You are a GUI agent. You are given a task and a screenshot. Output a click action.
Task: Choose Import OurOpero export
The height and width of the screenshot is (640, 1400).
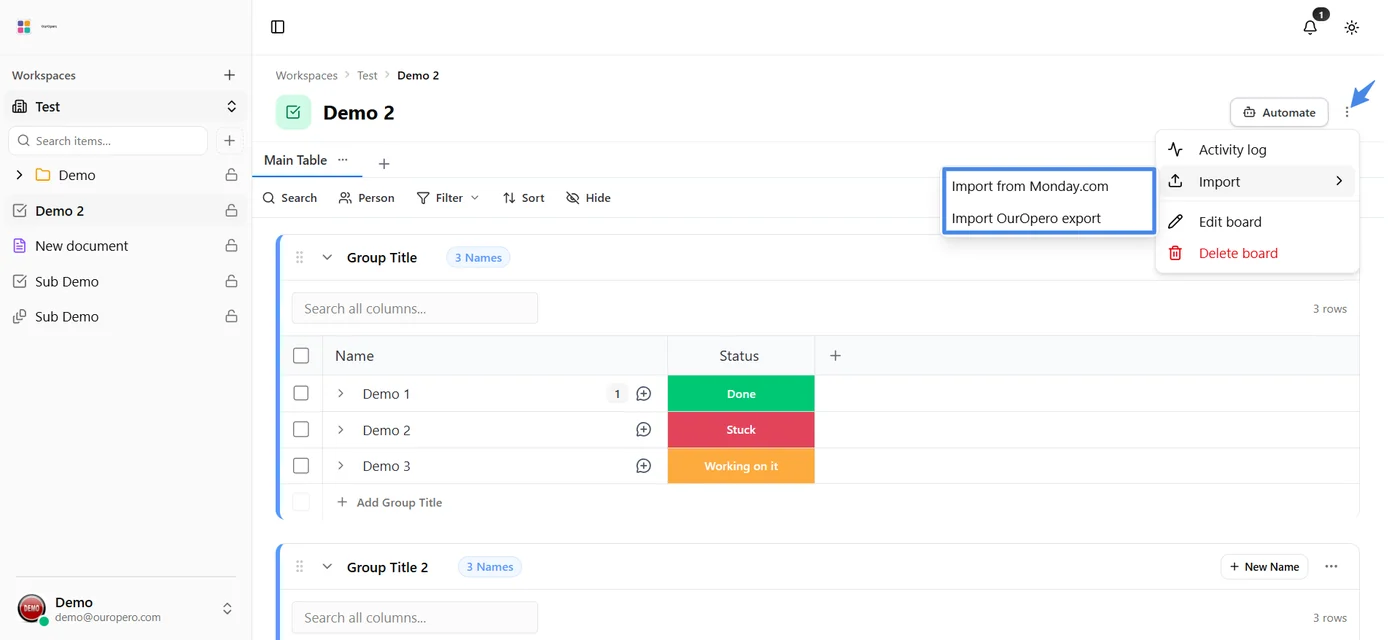point(1048,218)
